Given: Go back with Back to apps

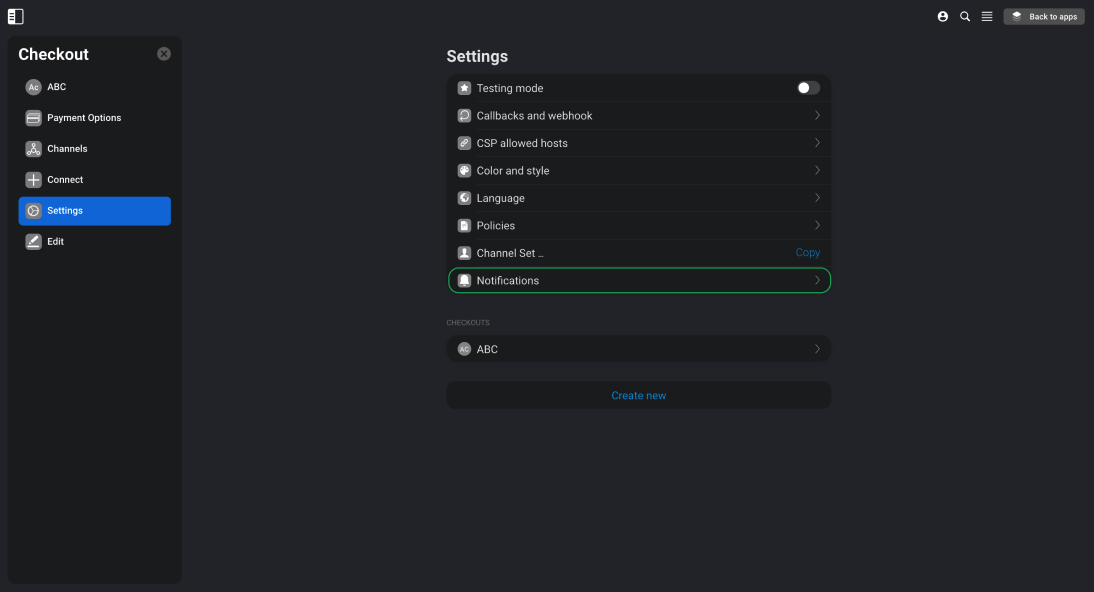Looking at the screenshot, I should (1044, 16).
